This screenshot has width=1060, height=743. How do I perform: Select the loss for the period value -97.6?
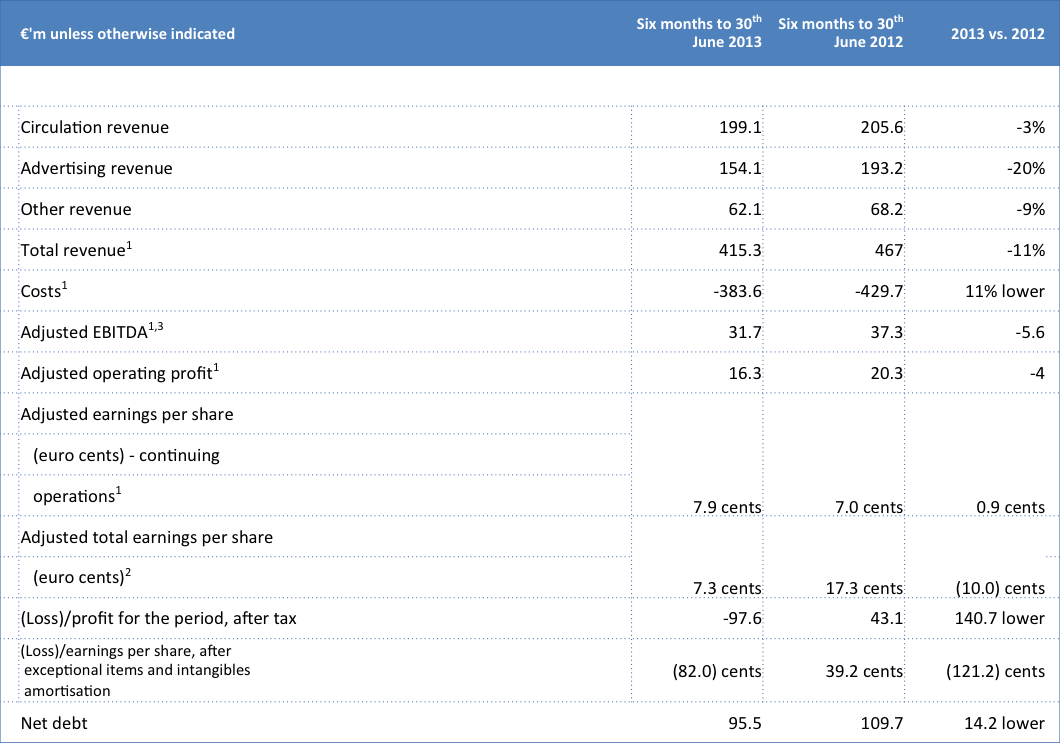[741, 620]
